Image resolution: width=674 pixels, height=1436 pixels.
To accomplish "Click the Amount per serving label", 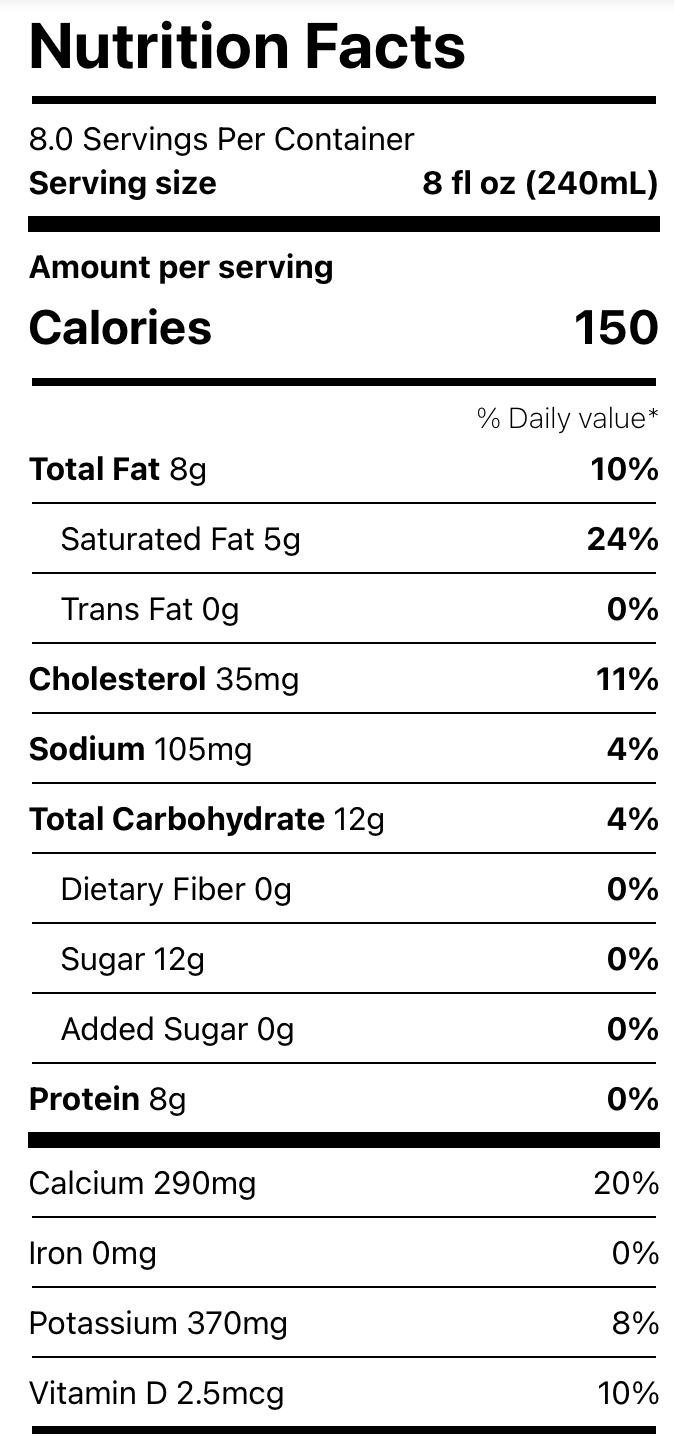I will click(181, 267).
